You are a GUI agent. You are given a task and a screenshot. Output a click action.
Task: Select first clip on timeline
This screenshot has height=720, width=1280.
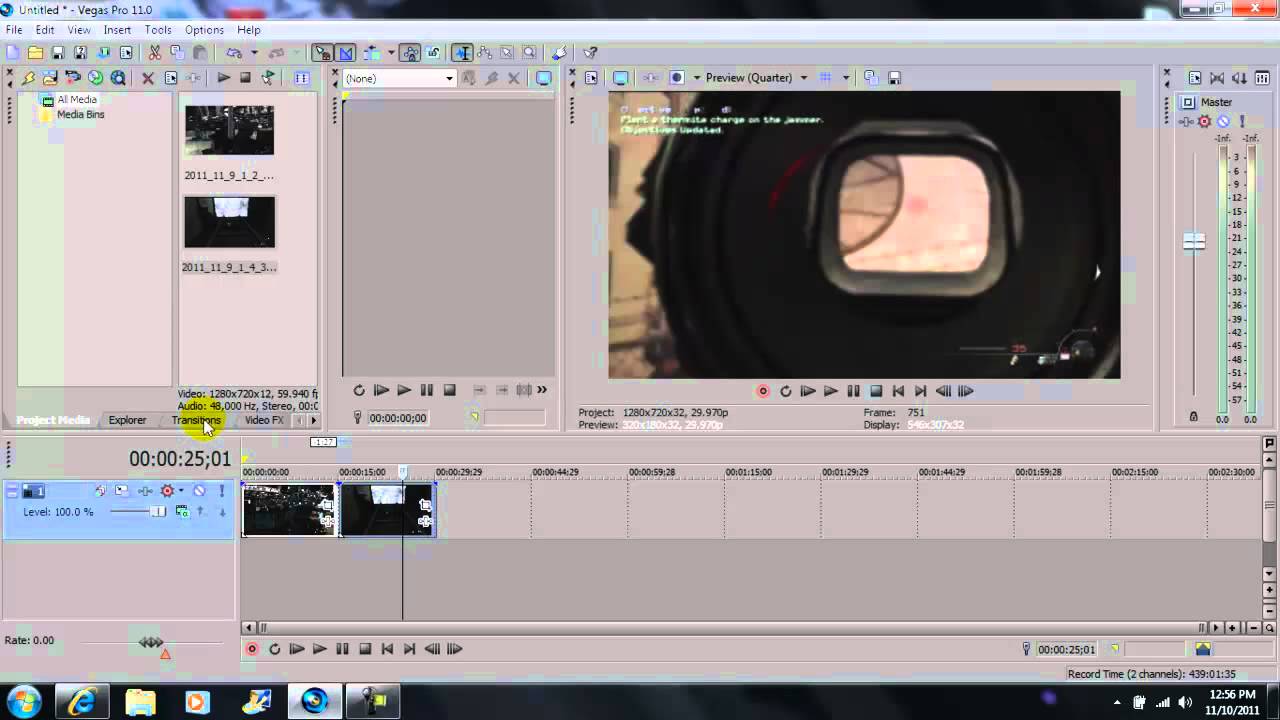tap(289, 510)
